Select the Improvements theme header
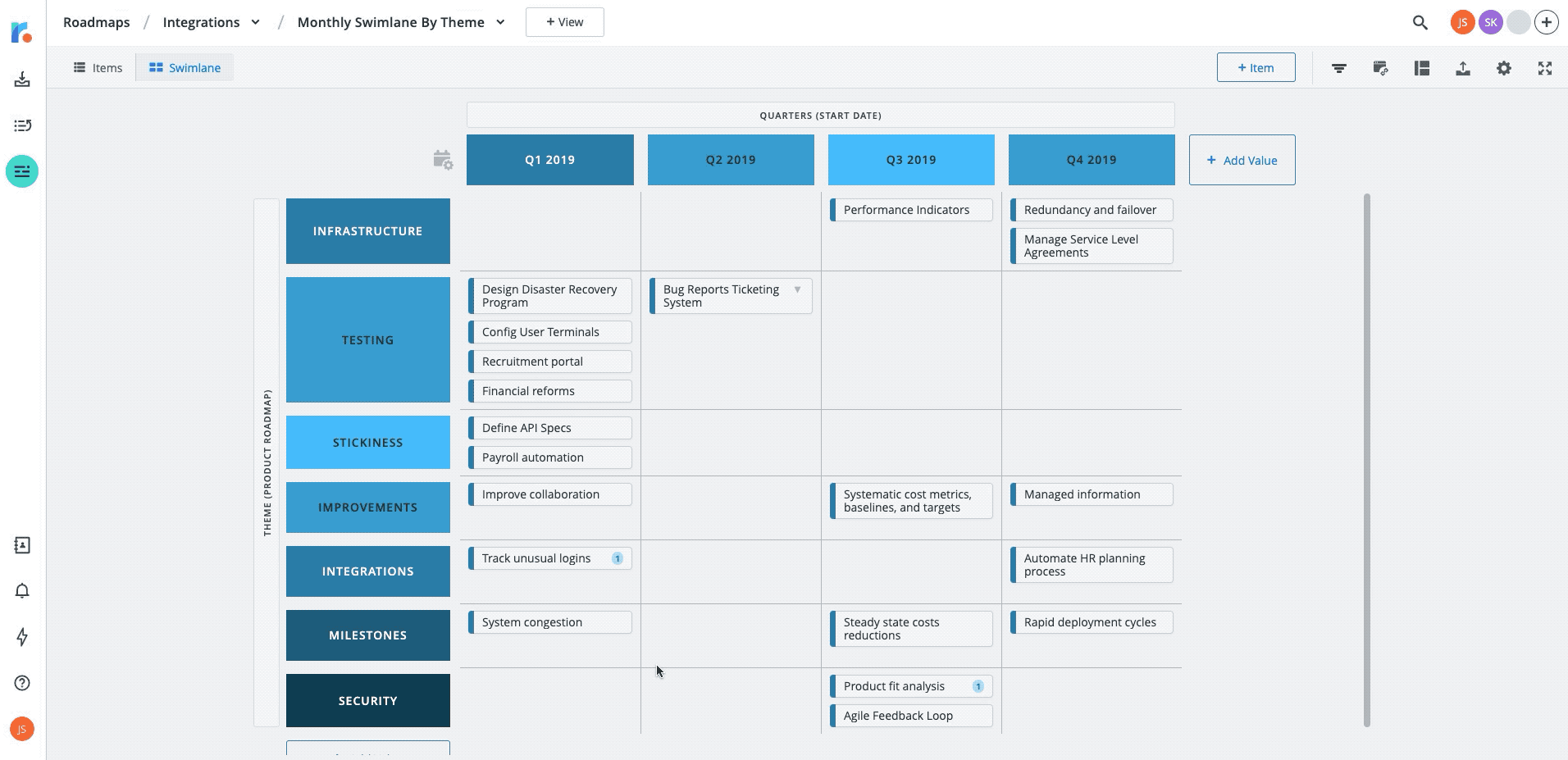 (368, 507)
